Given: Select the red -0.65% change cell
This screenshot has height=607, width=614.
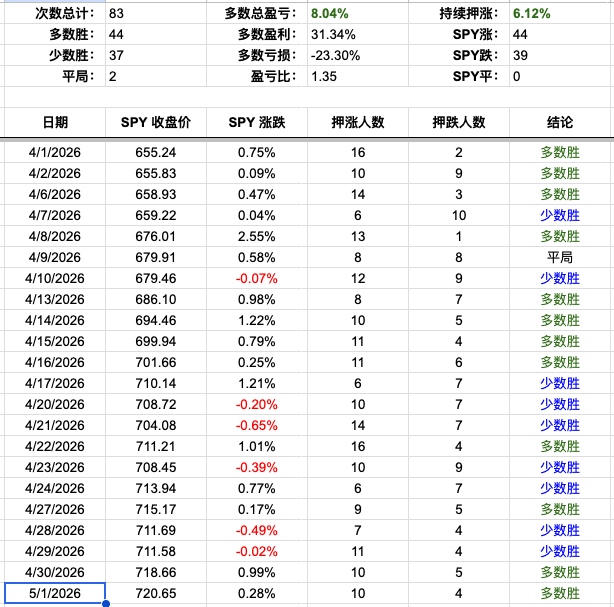Looking at the screenshot, I should 257,425.
